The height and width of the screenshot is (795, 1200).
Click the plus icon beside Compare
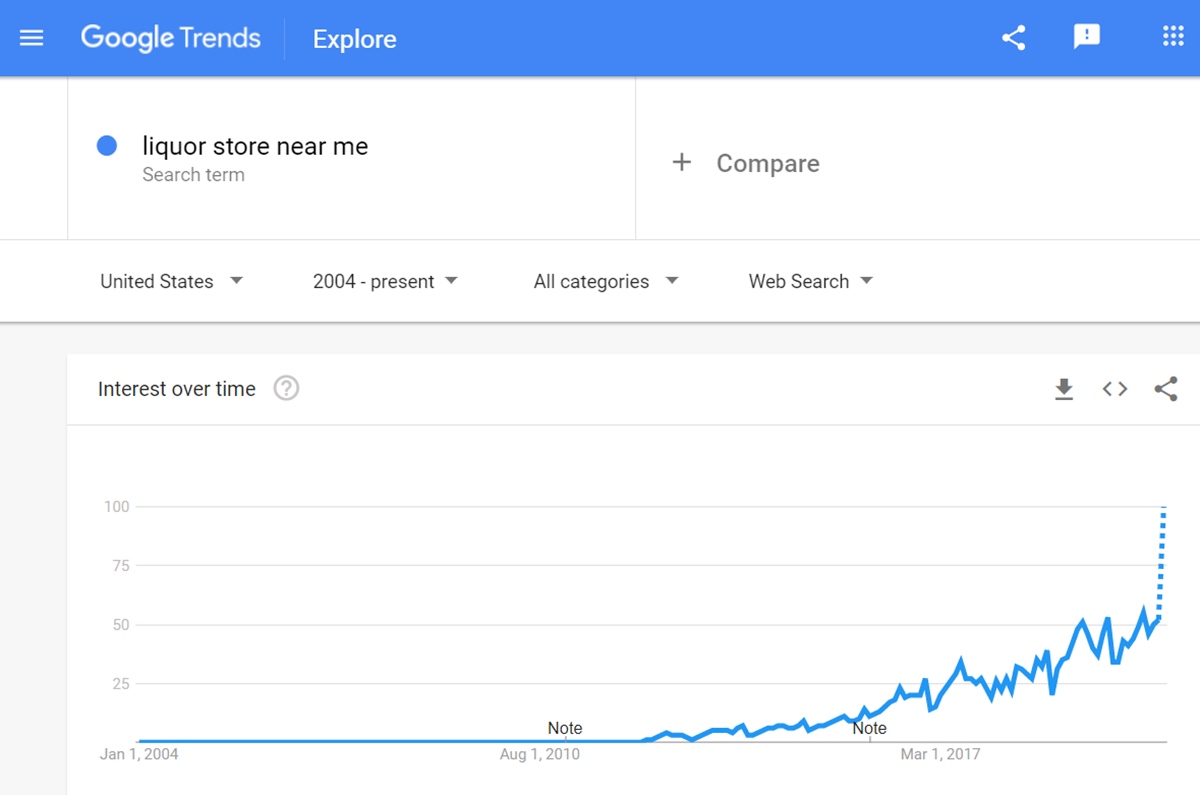[682, 162]
